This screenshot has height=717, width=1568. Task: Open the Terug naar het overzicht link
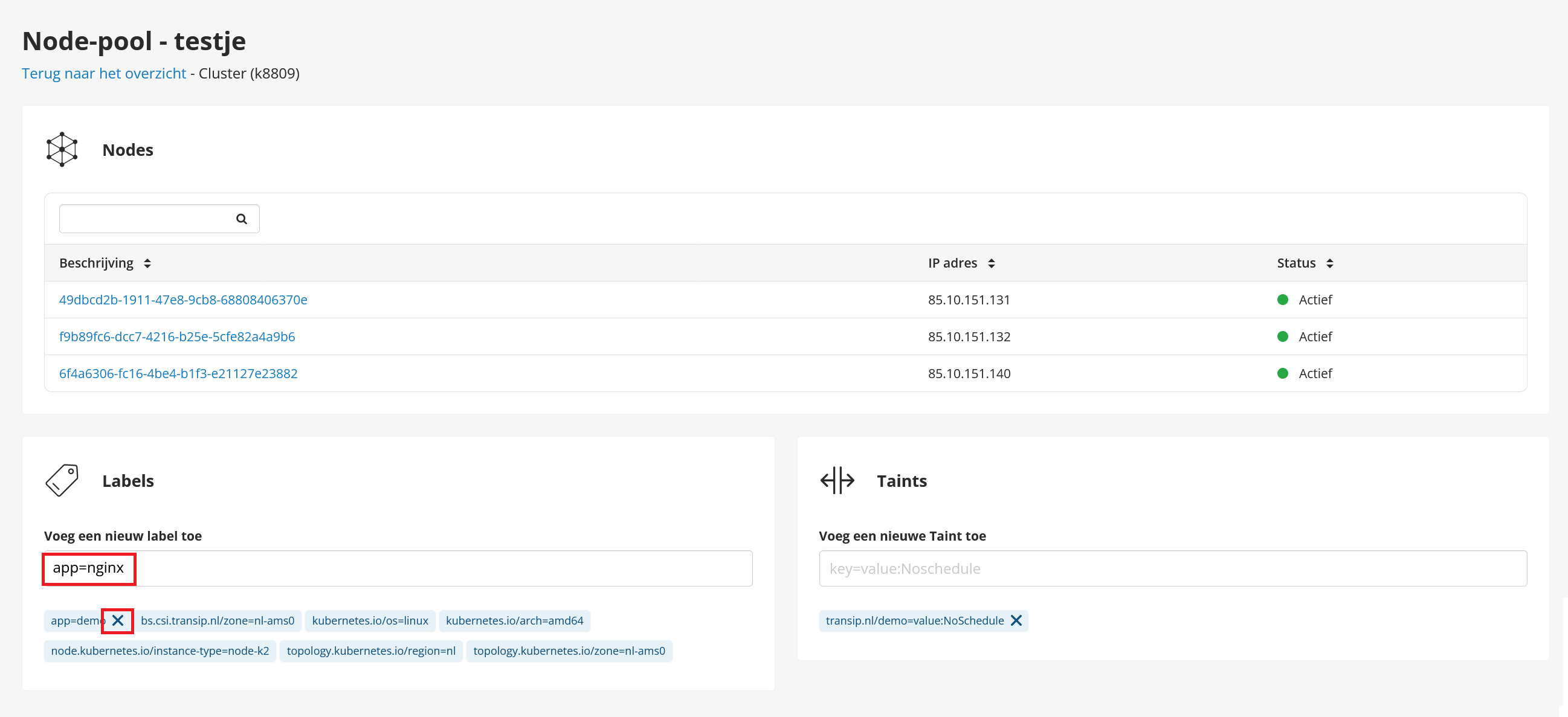103,73
